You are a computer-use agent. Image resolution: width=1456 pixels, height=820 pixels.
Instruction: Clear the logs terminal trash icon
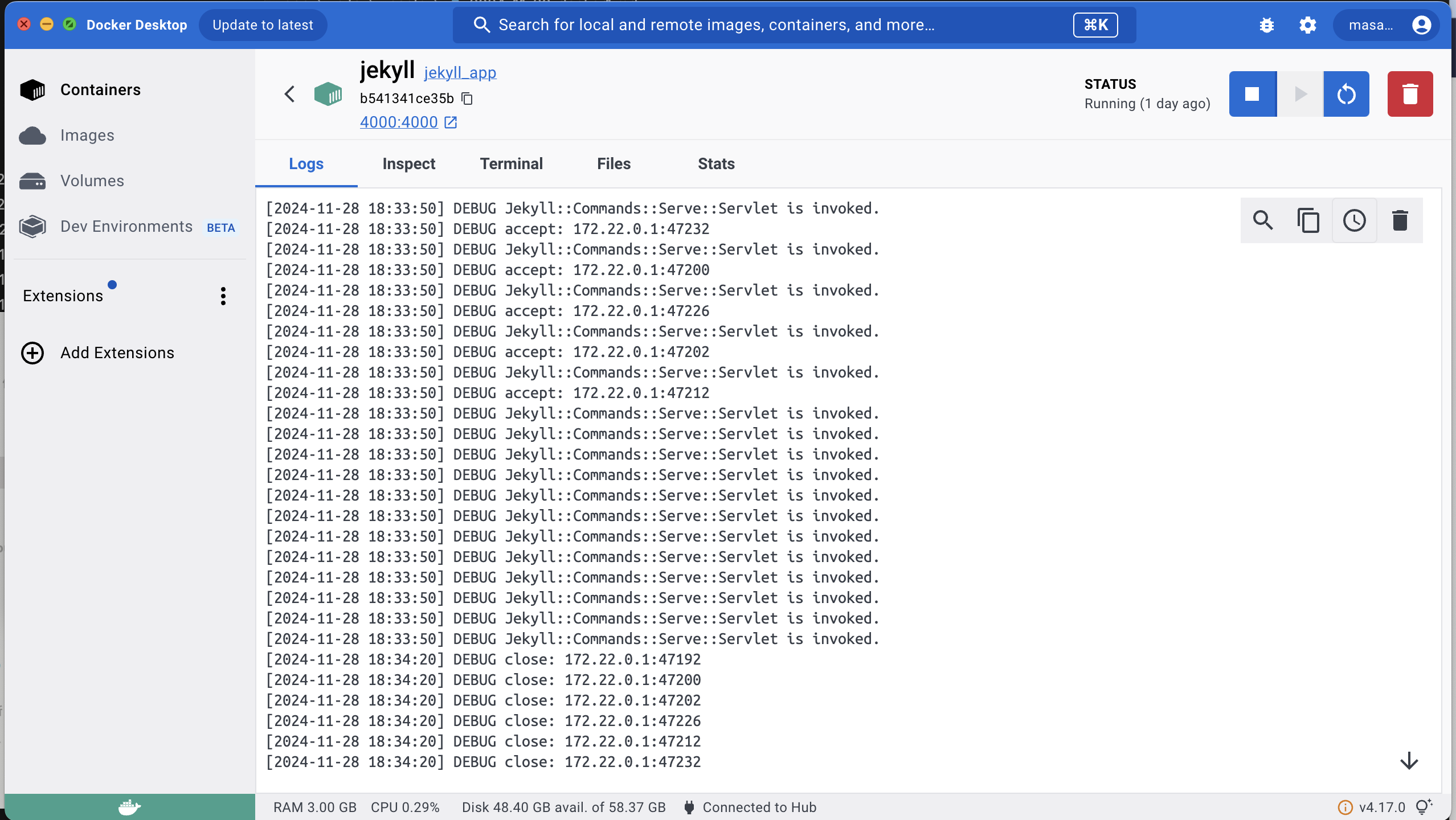coord(1400,220)
